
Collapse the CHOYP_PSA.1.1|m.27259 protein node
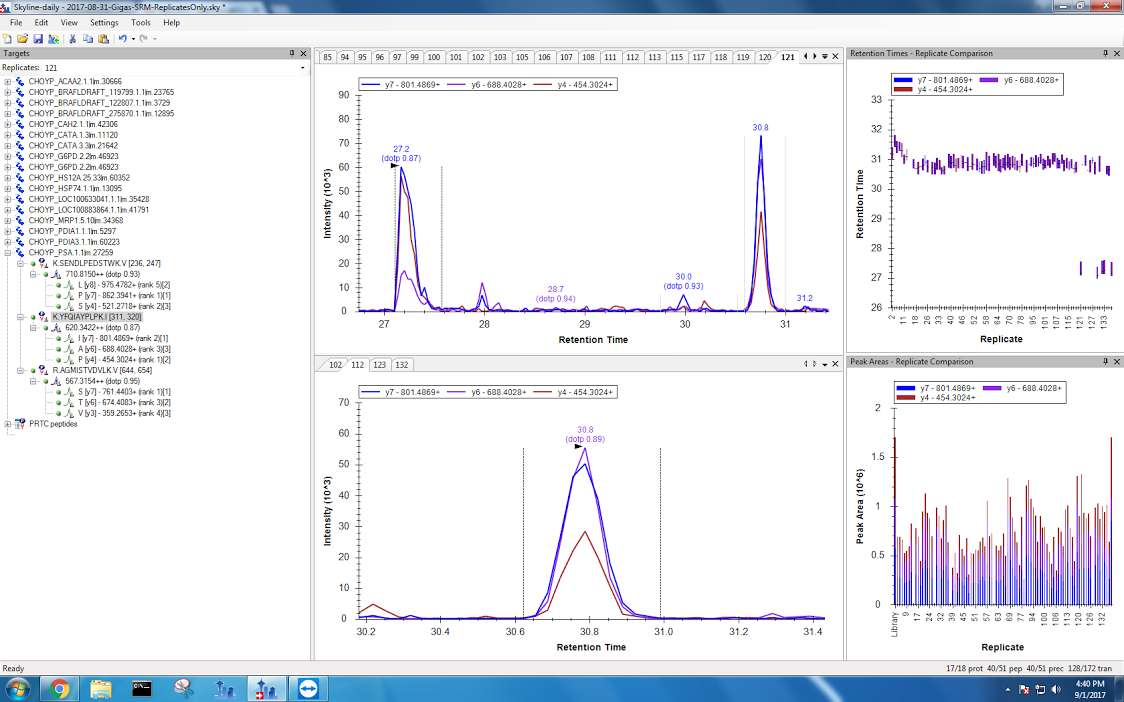pyautogui.click(x=8, y=253)
